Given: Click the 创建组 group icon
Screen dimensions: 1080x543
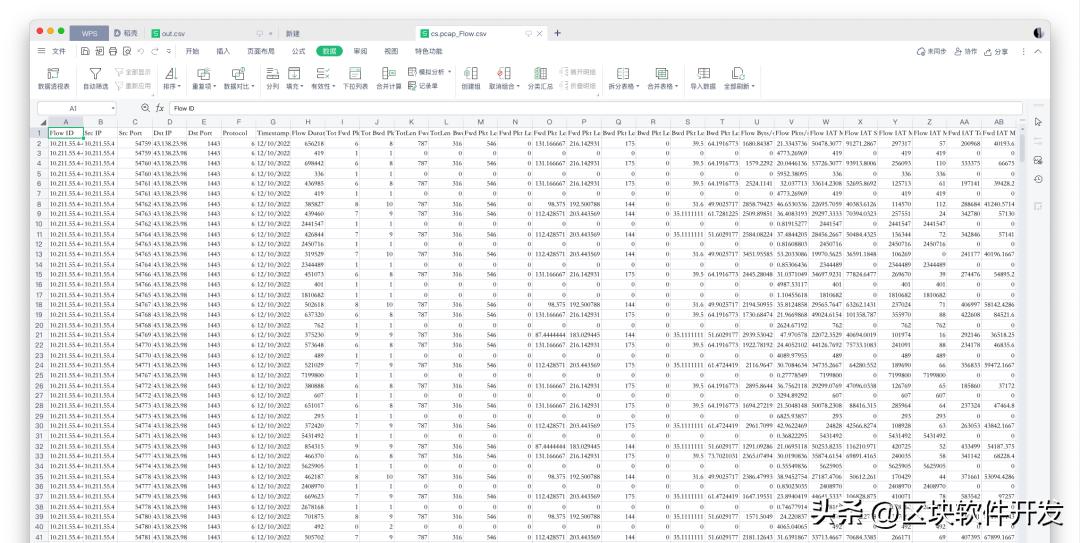Looking at the screenshot, I should 470,74.
